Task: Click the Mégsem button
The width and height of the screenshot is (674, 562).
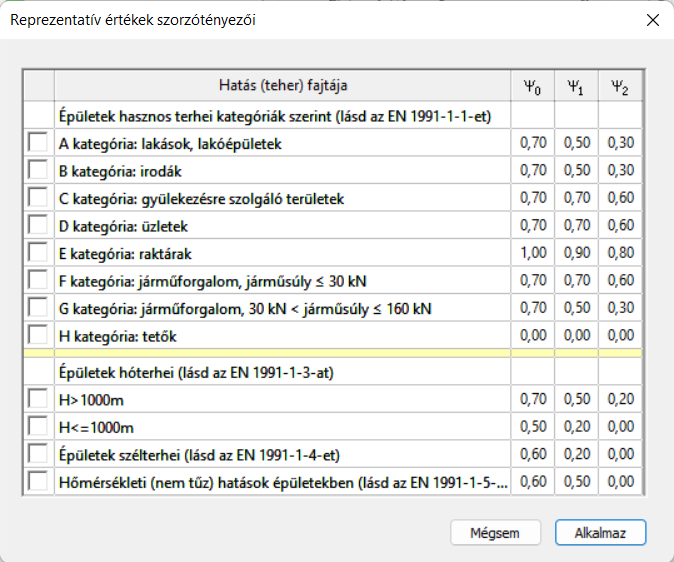Action: [495, 533]
